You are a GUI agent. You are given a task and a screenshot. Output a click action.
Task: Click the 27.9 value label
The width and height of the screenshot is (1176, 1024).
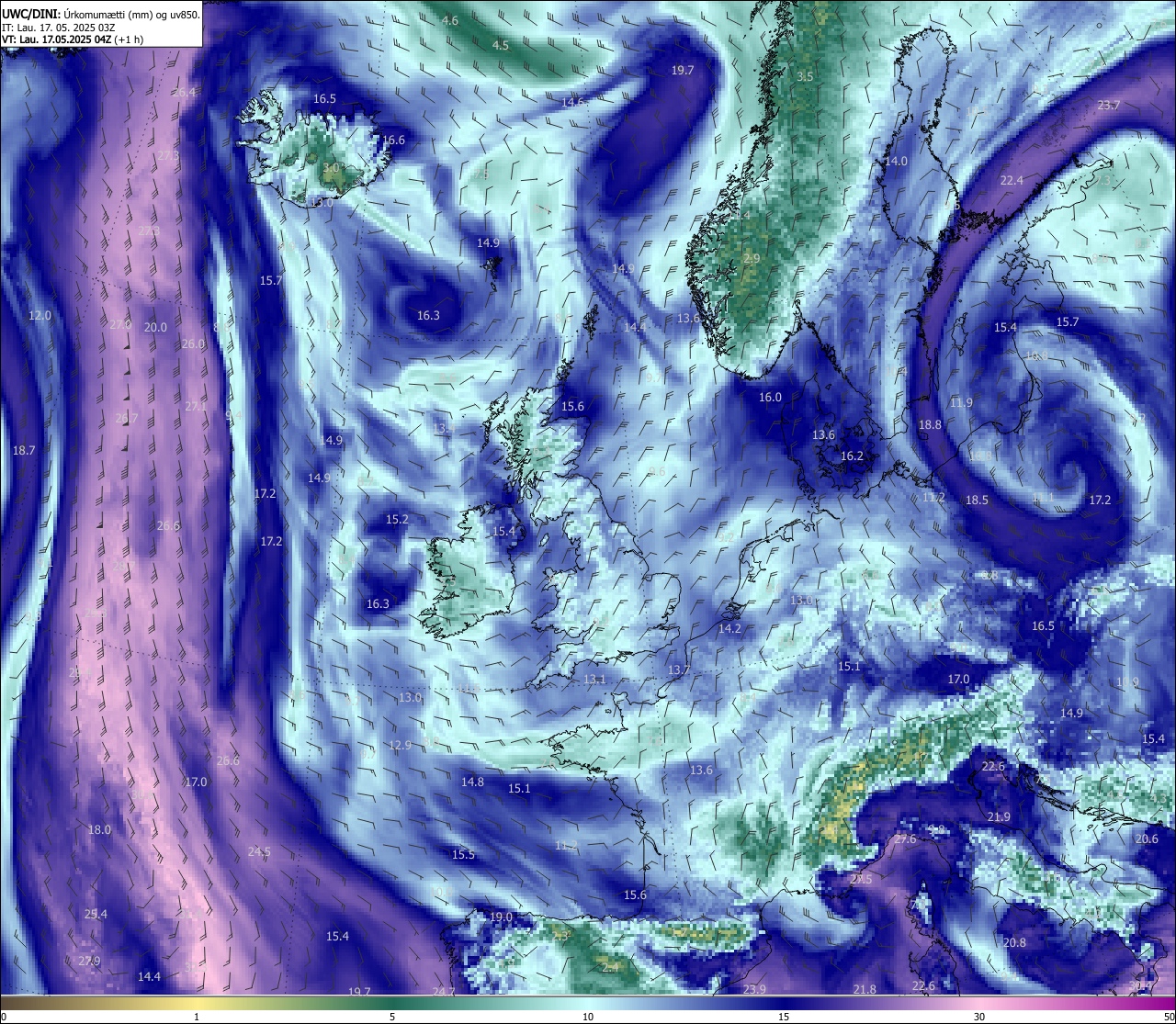pyautogui.click(x=89, y=961)
